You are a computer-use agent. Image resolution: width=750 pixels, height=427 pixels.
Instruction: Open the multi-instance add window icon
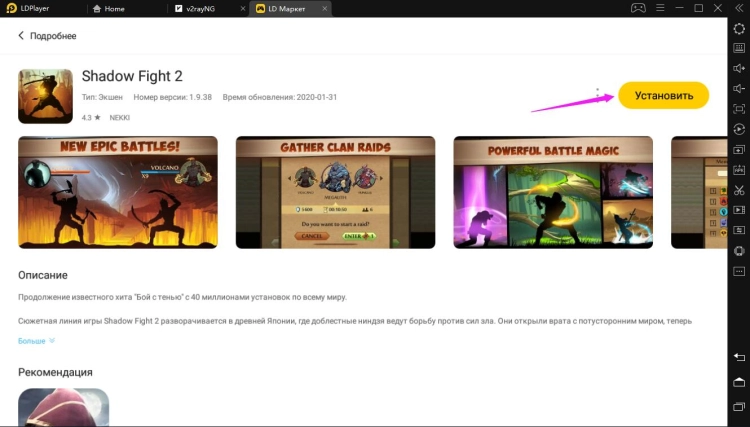[739, 150]
